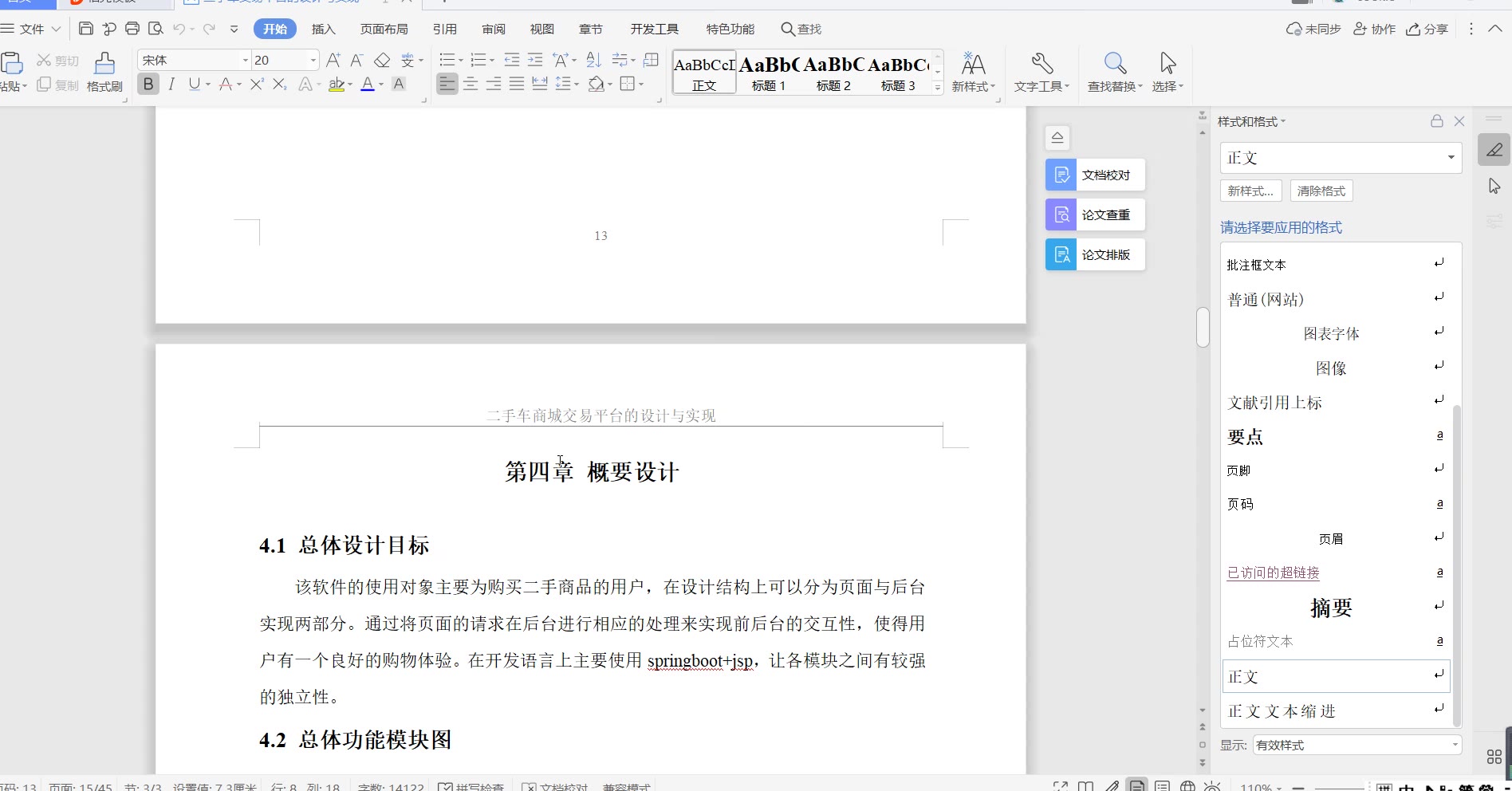The image size is (1512, 791).
Task: Toggle bold formatting
Action: pos(148,84)
